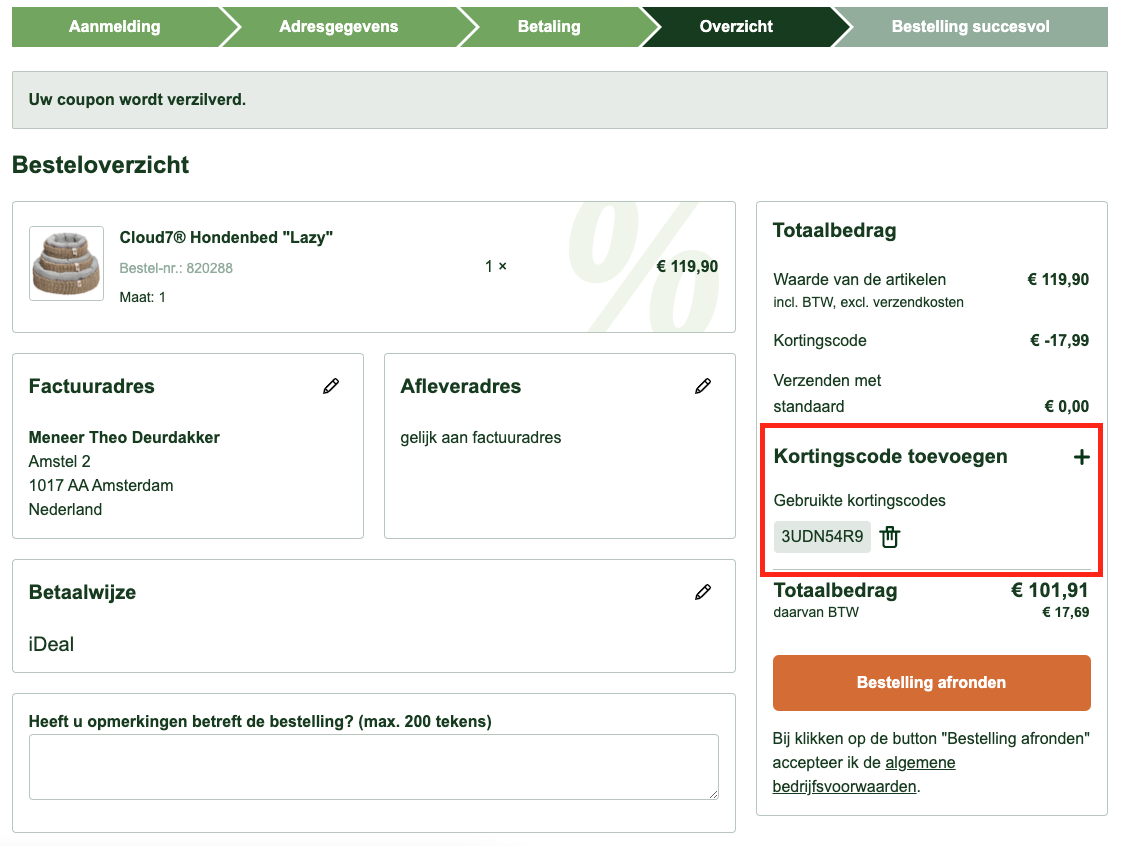Viewport: 1126px width, 846px height.
Task: Return to the Adresgegevens step
Action: click(x=339, y=27)
